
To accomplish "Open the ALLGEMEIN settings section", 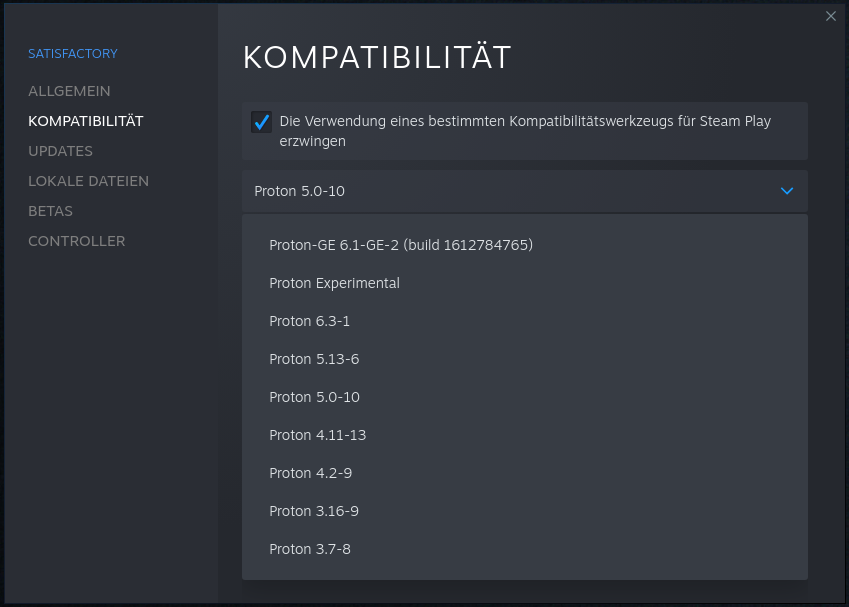I will [69, 91].
